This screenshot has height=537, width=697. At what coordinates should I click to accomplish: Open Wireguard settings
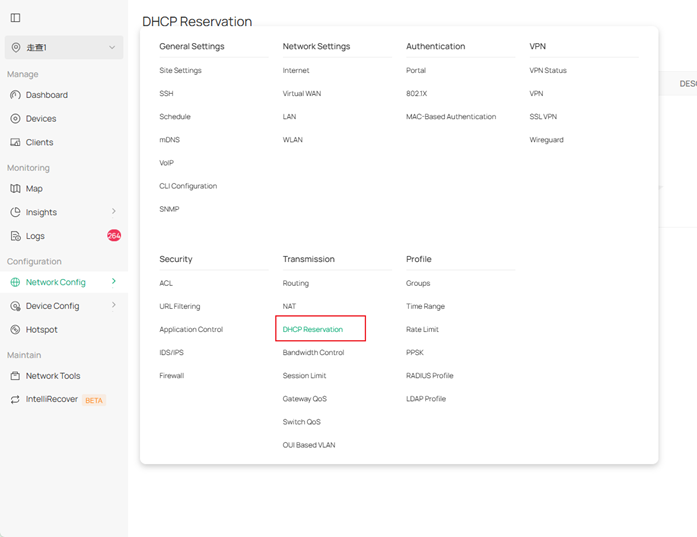[x=546, y=140]
